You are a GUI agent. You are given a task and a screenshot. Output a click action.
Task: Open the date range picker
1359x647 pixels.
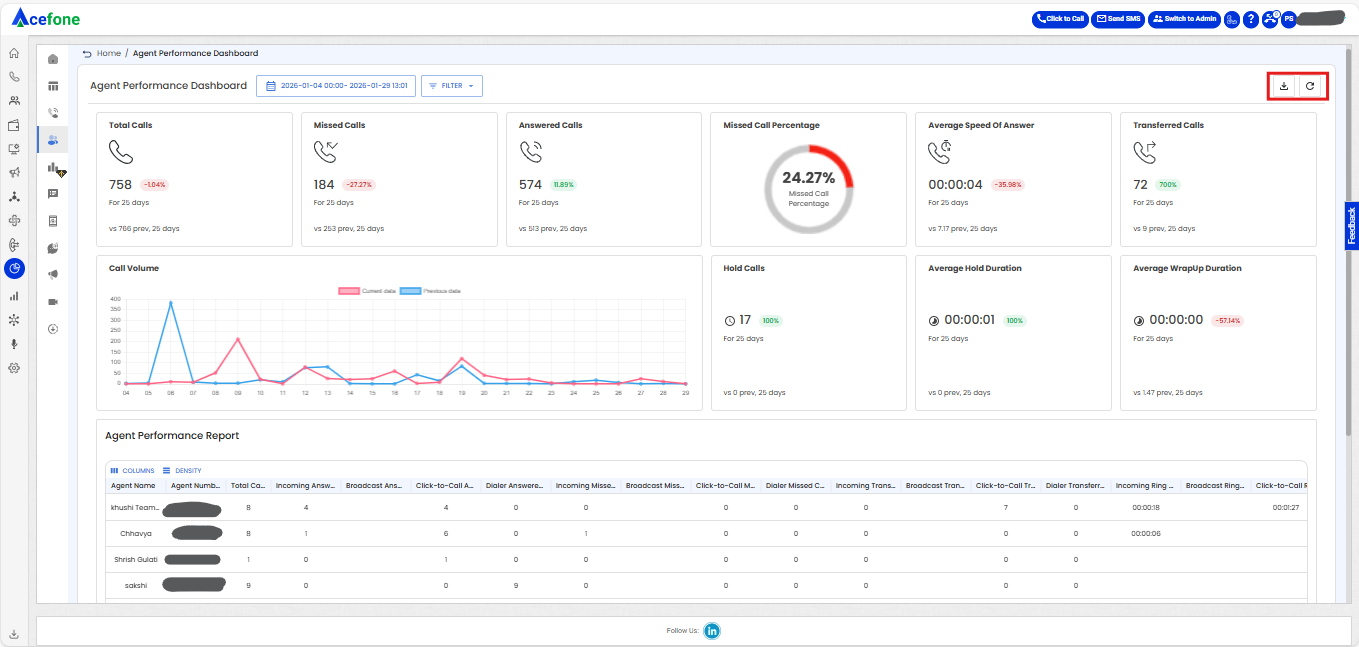[335, 86]
